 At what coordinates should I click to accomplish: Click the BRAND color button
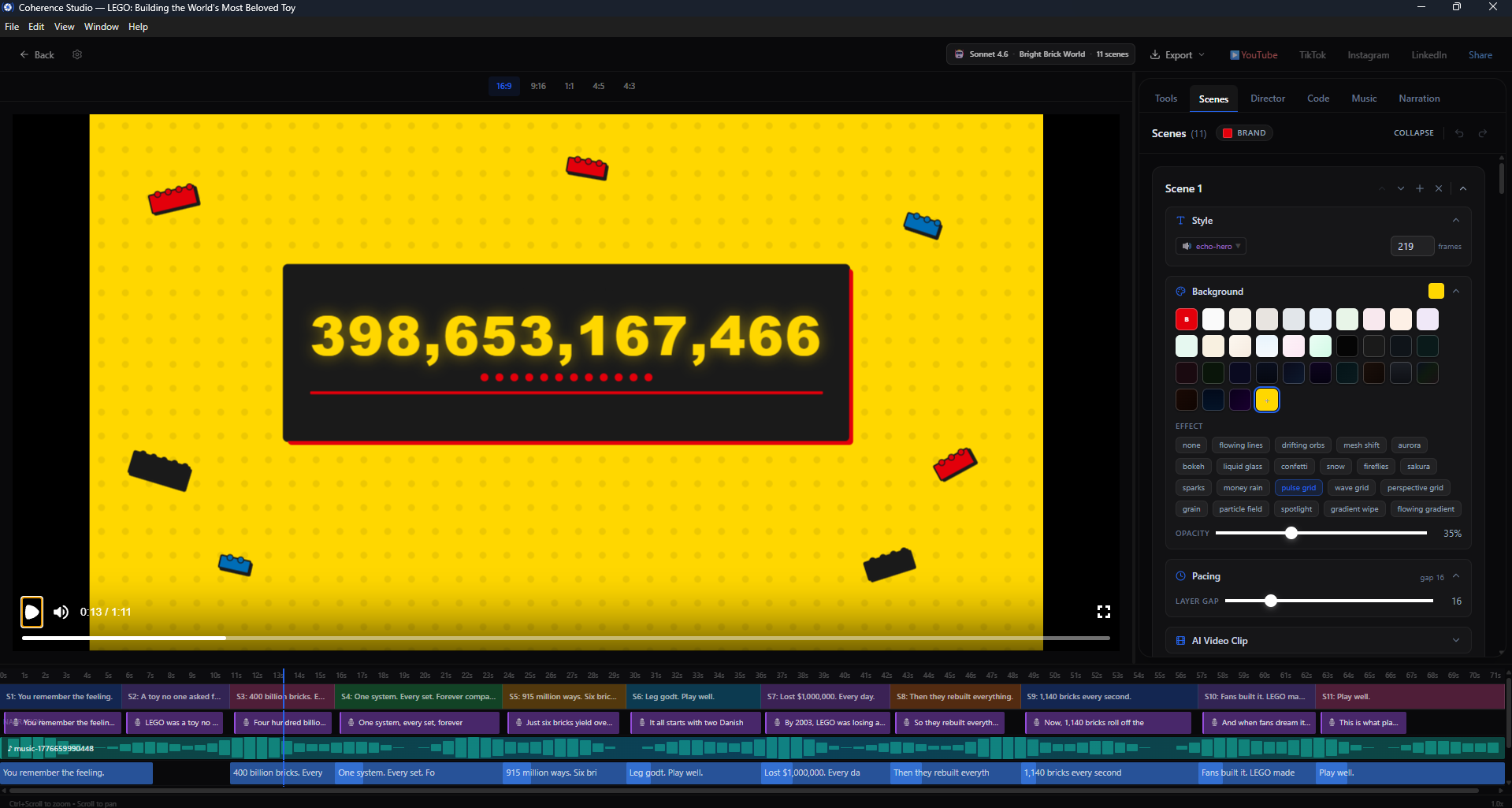pyautogui.click(x=1244, y=133)
